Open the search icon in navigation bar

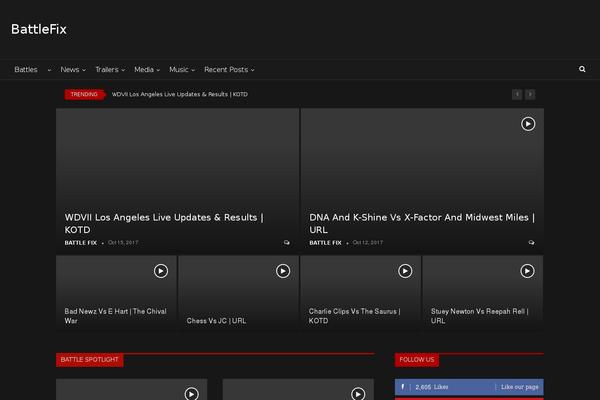582,69
